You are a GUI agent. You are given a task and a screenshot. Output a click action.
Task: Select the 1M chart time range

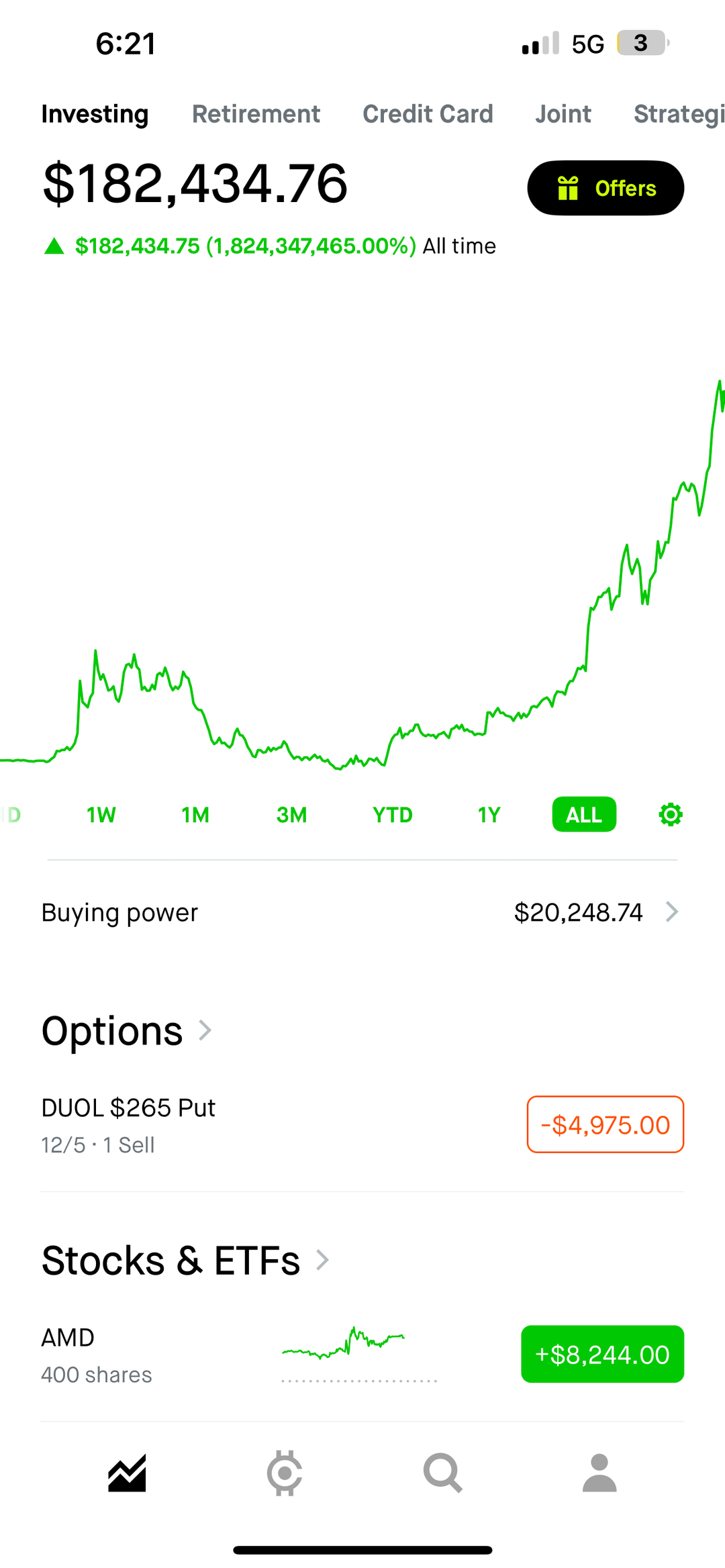195,815
